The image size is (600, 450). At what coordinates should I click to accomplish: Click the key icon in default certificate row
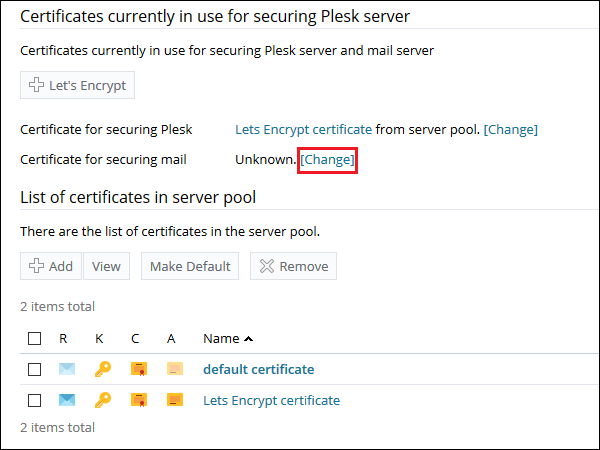coord(102,369)
